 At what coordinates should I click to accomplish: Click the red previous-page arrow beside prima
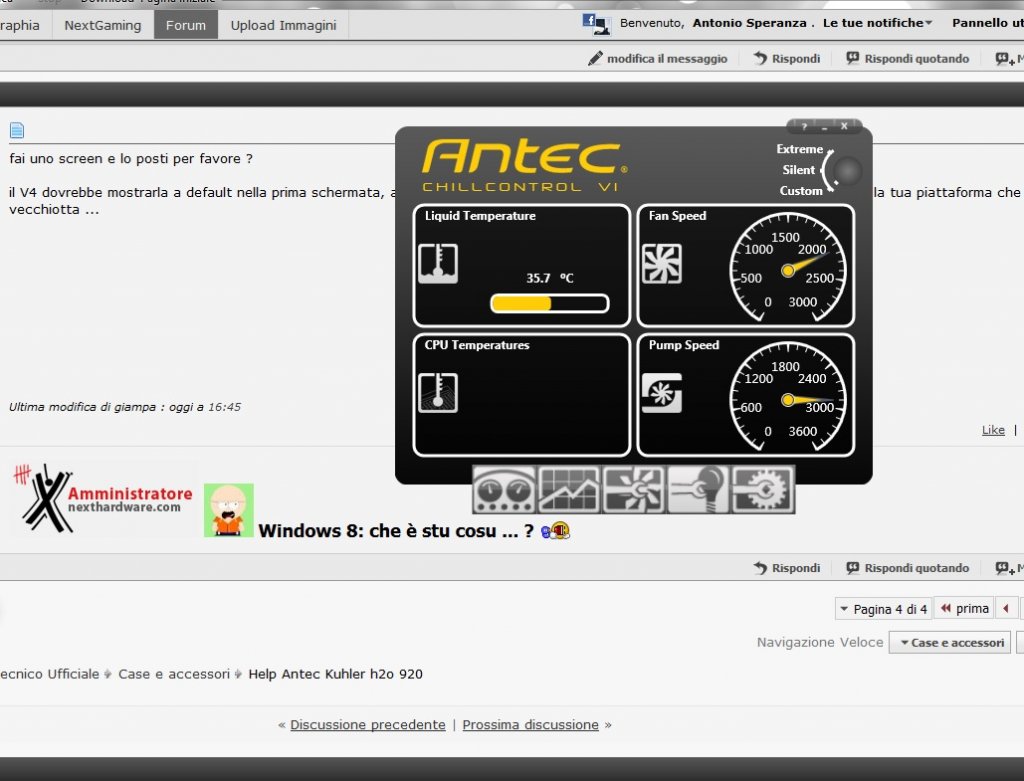[1006, 609]
